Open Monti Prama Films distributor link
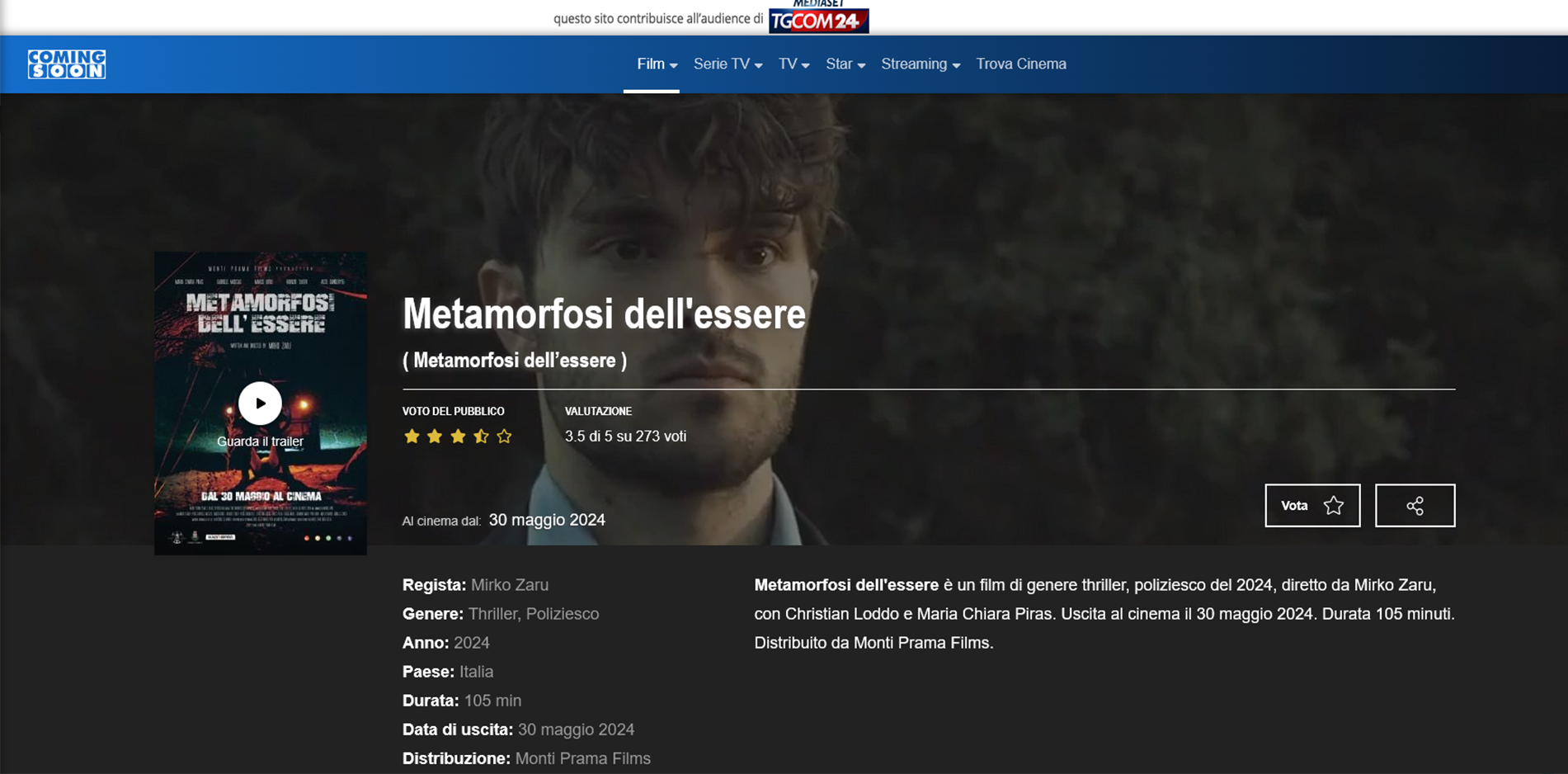Screen dimensions: 1568x774 point(583,758)
